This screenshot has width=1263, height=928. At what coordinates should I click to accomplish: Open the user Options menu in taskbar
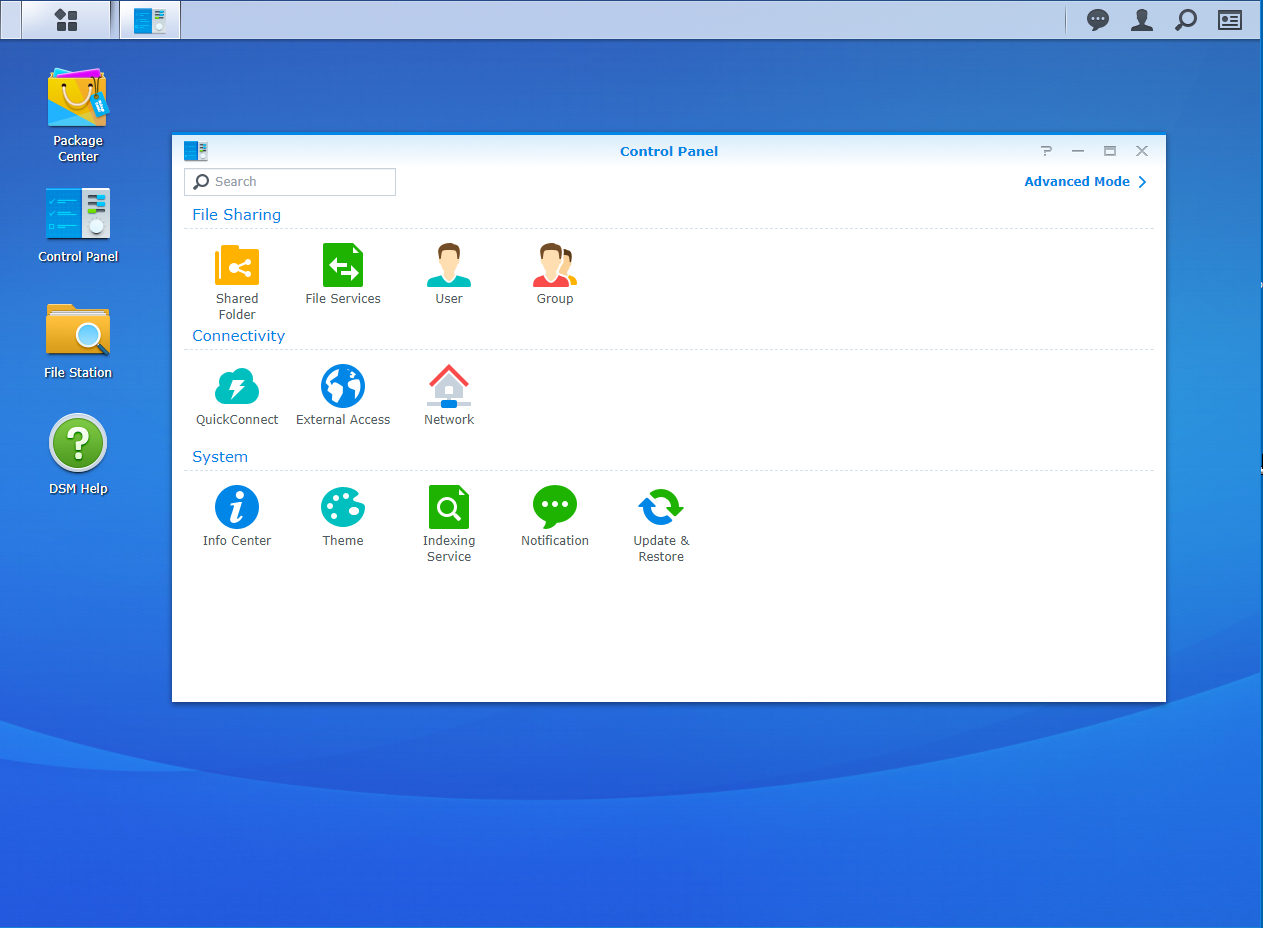tap(1142, 20)
